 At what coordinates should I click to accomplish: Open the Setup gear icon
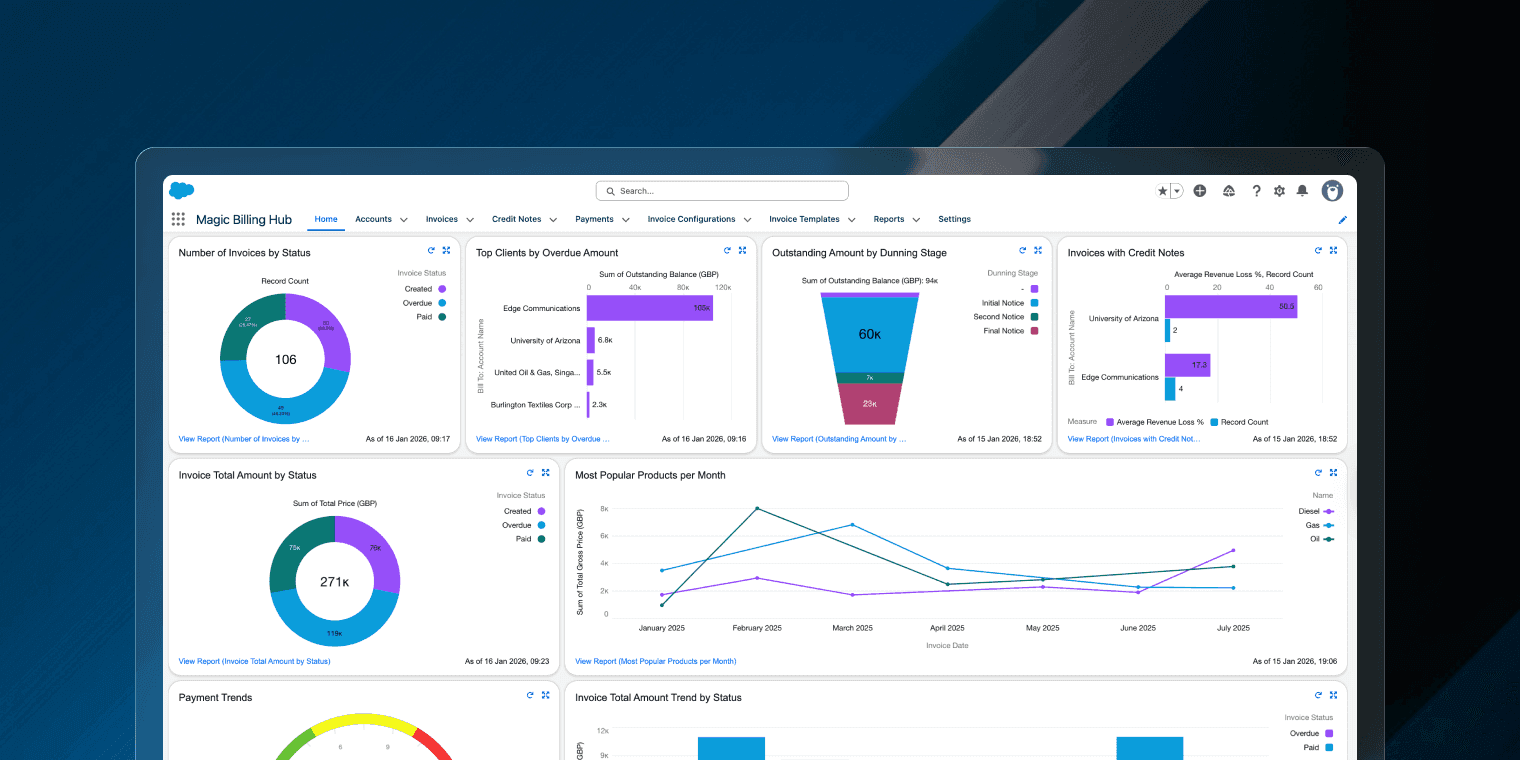(x=1279, y=191)
